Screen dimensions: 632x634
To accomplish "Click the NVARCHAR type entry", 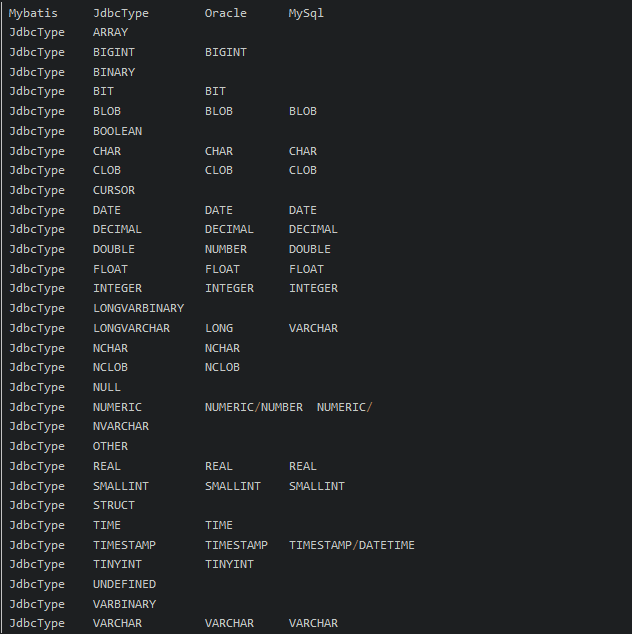I will click(121, 426).
